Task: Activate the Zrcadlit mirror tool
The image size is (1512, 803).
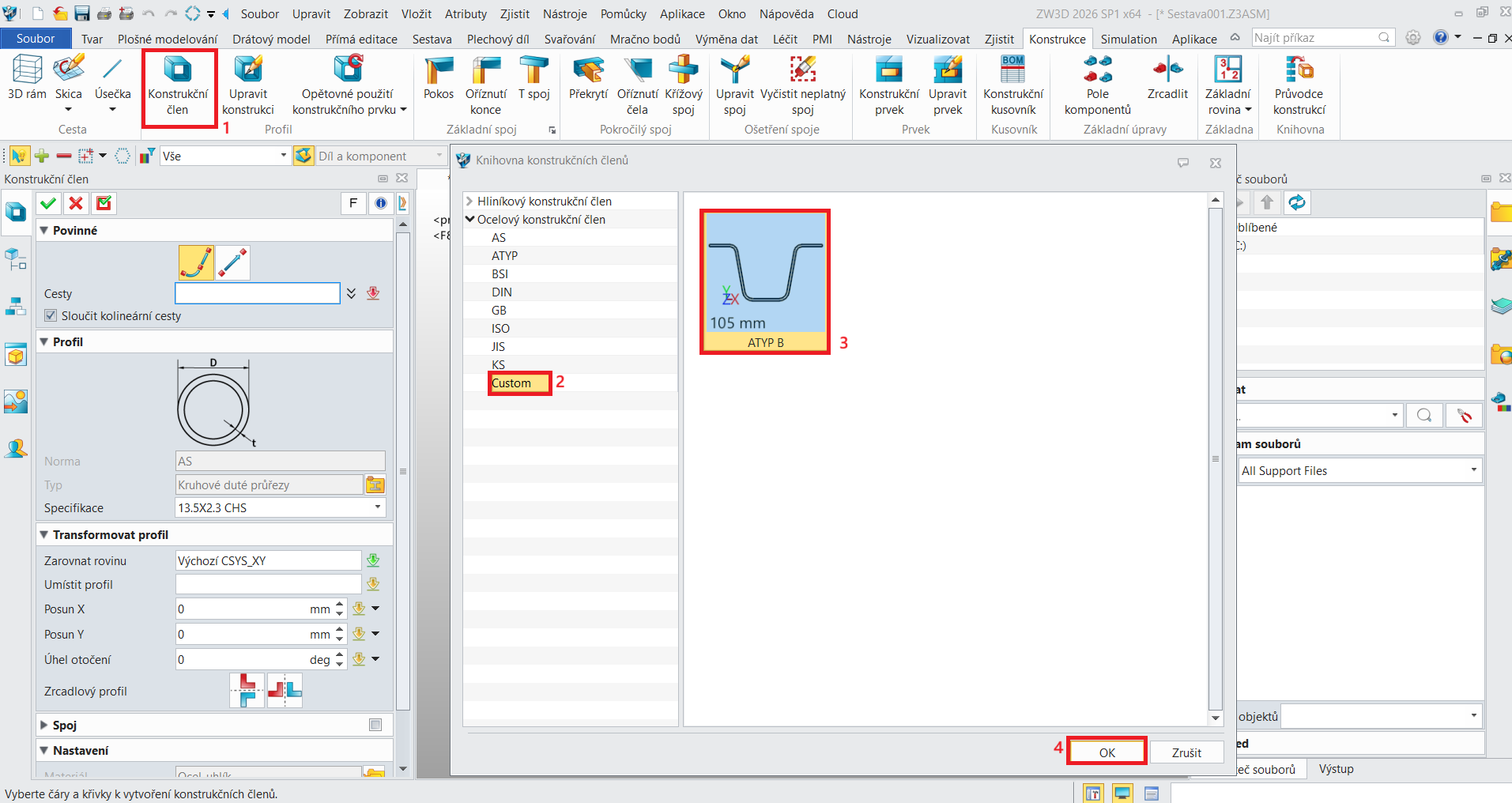Action: [1167, 77]
